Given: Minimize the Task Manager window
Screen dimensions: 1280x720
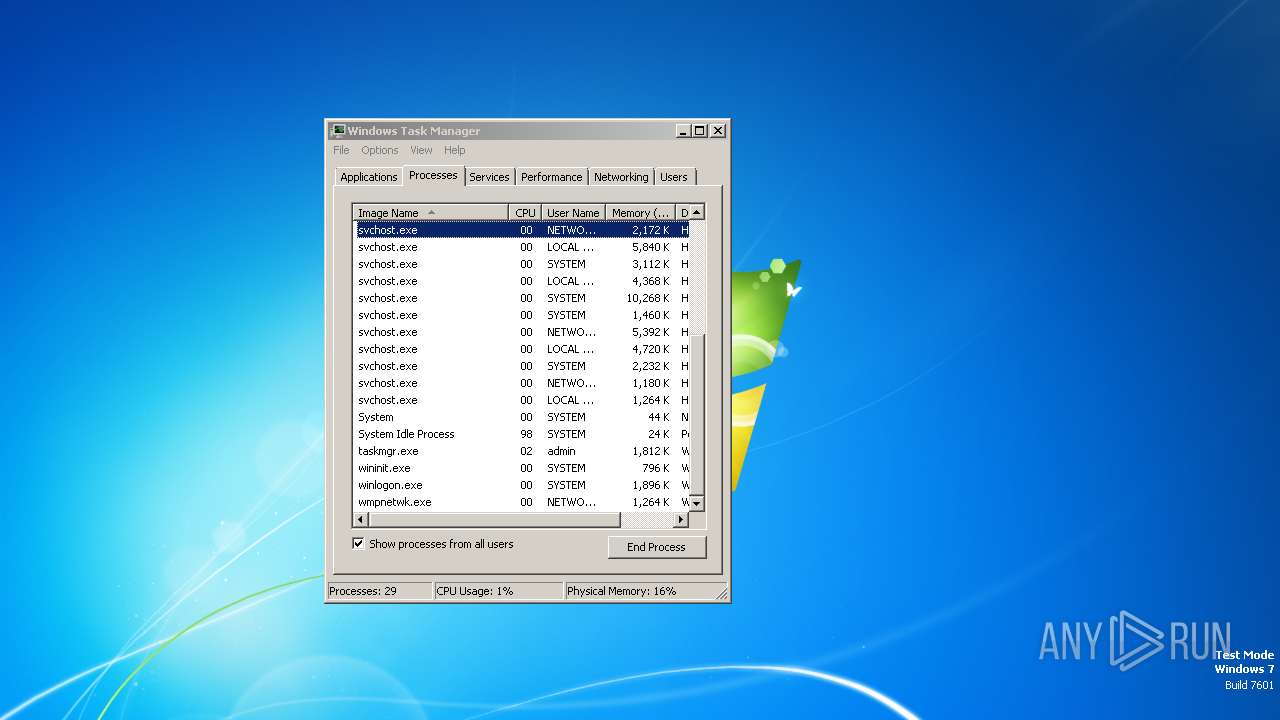Looking at the screenshot, I should 683,131.
